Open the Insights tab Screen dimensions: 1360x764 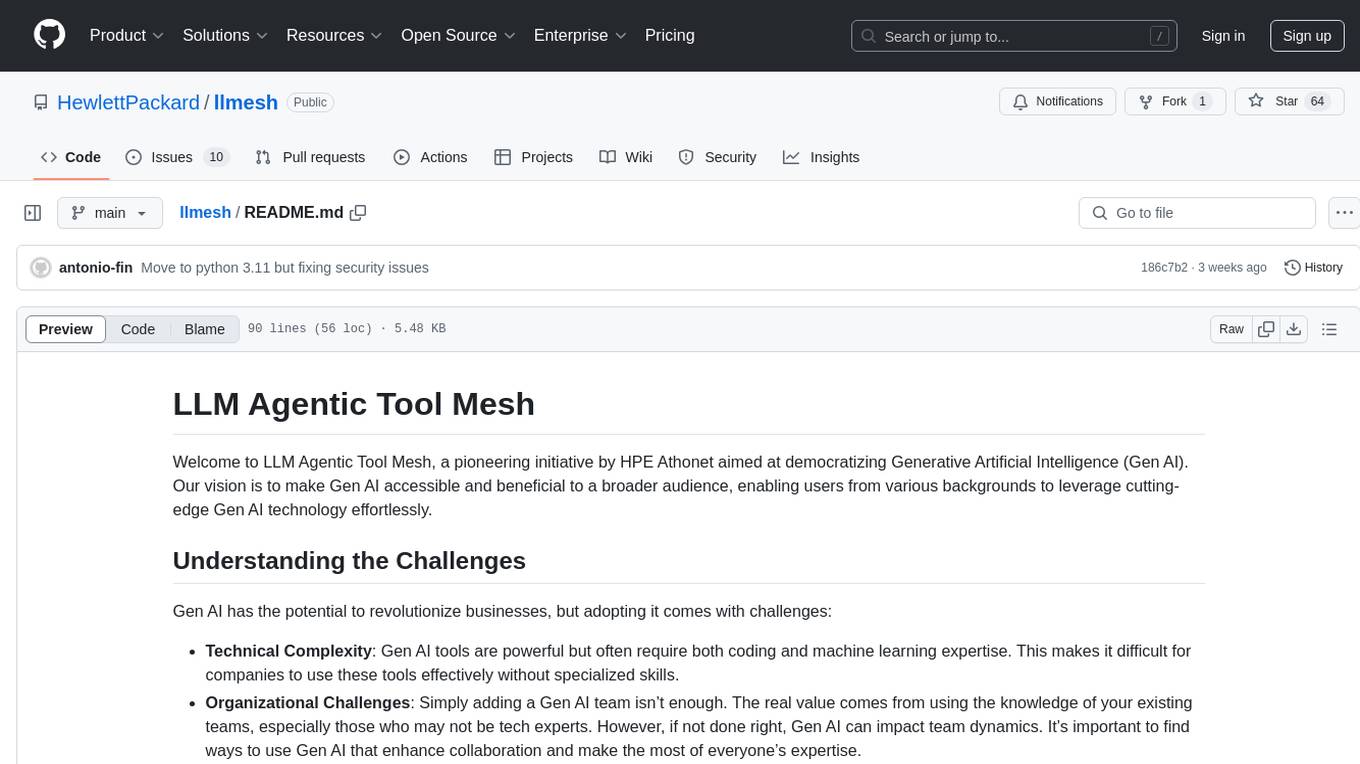[x=821, y=157]
